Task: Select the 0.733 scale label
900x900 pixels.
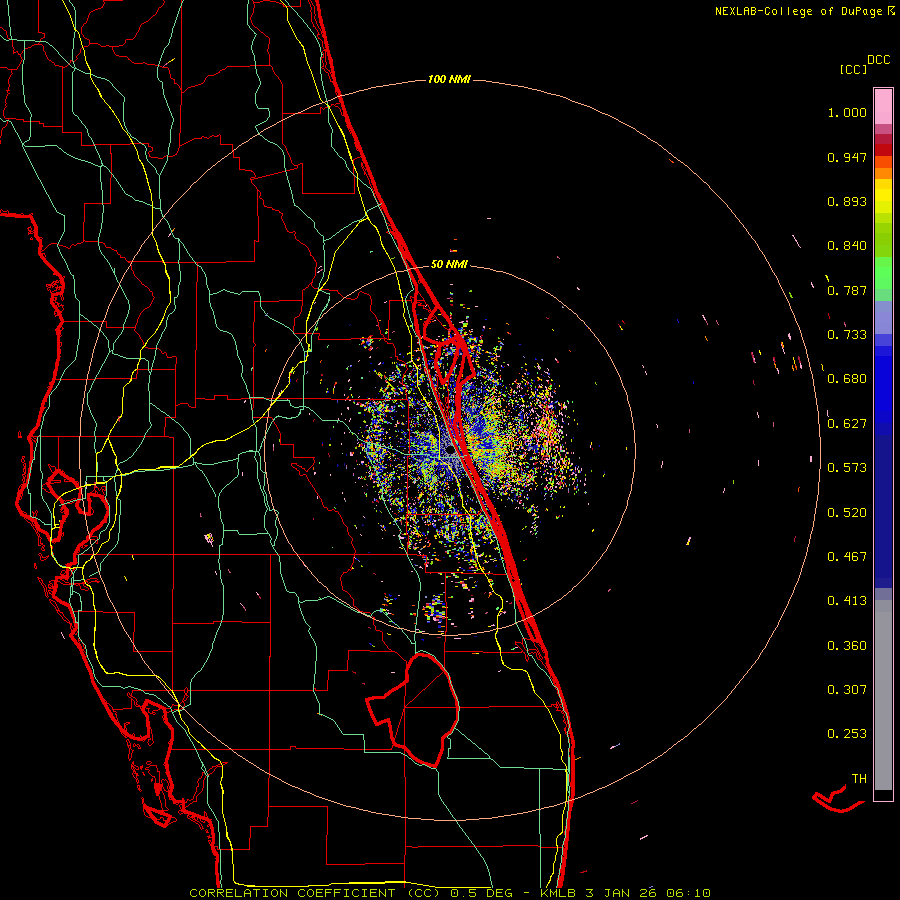Action: [847, 335]
